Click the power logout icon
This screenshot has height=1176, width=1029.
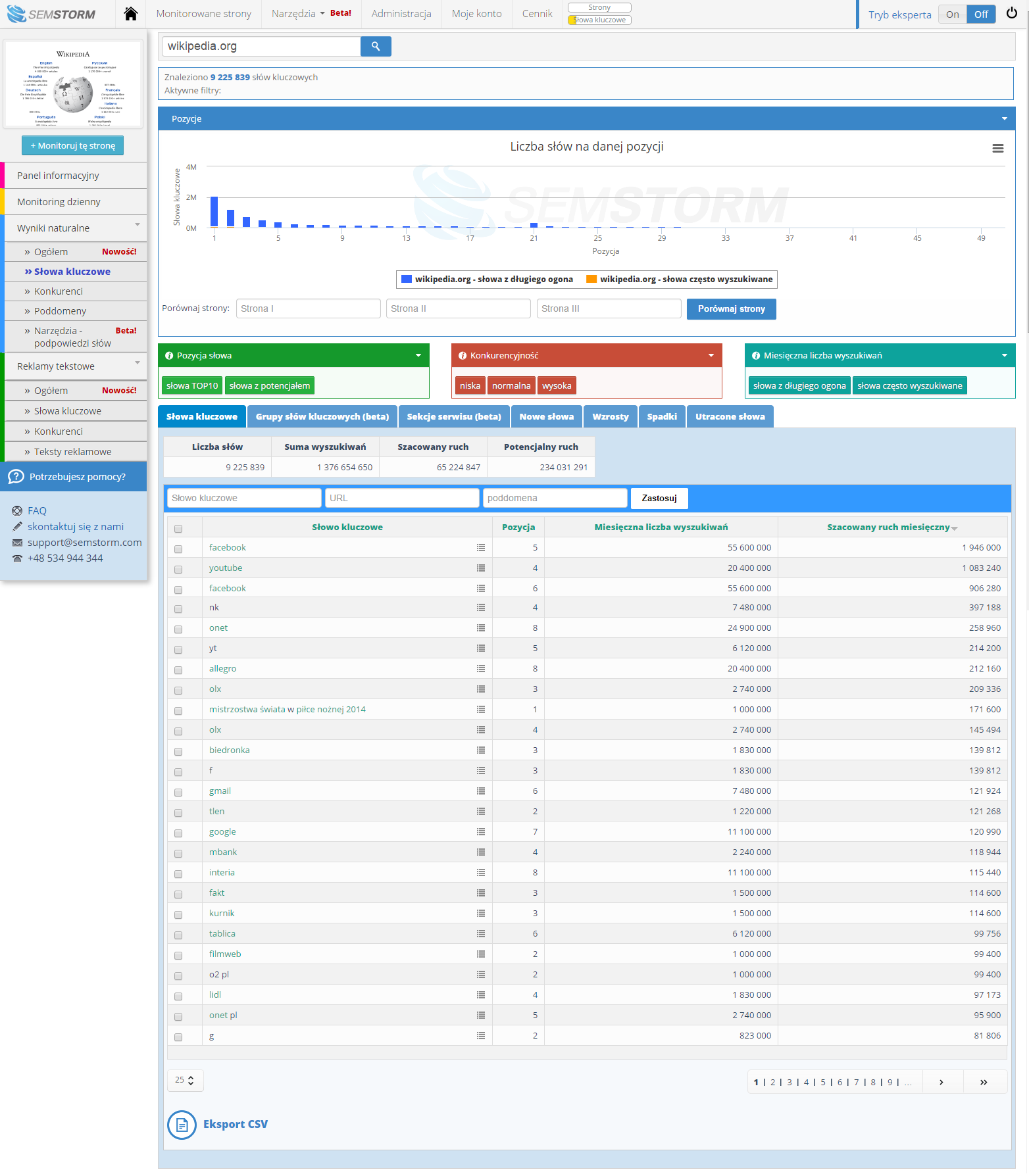(1012, 13)
